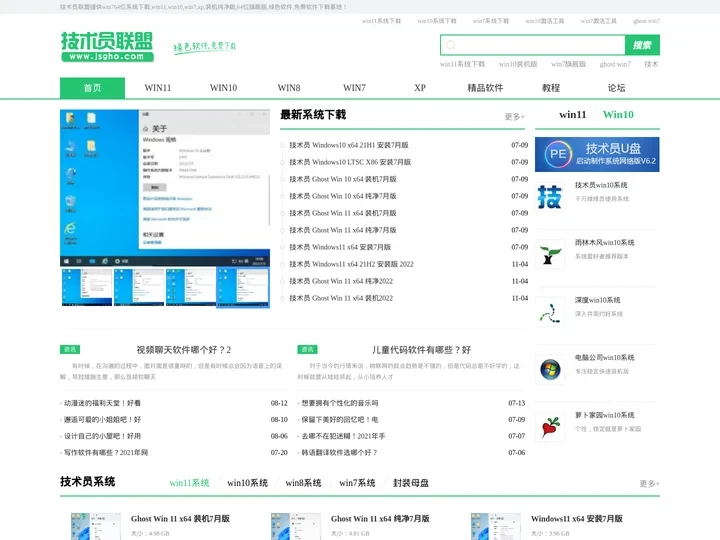Select the second slideshow thumbnail under the main screenshot
Screen dimensions: 720x540
pyautogui.click(x=139, y=287)
